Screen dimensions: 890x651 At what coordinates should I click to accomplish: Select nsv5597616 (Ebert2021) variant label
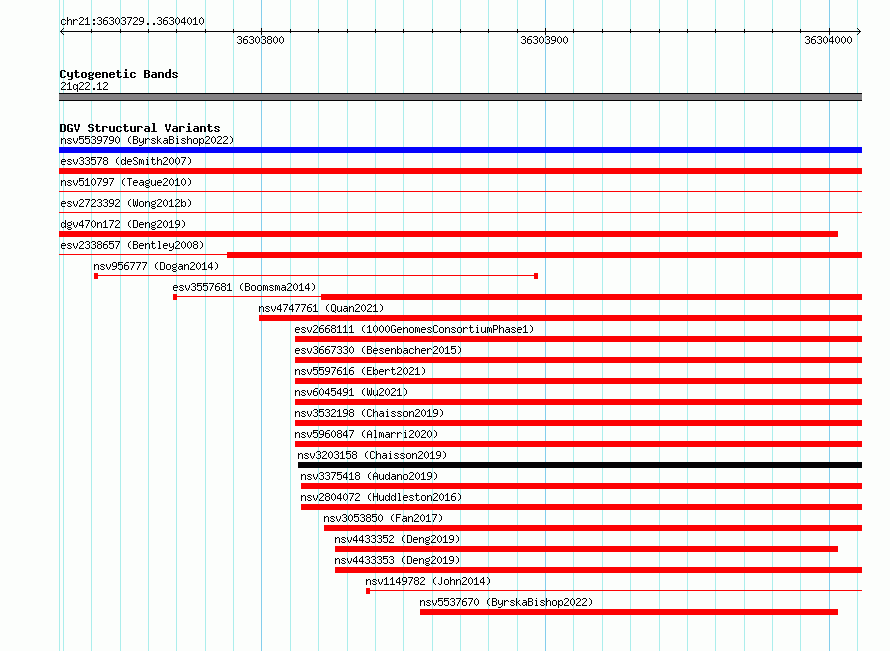(360, 371)
